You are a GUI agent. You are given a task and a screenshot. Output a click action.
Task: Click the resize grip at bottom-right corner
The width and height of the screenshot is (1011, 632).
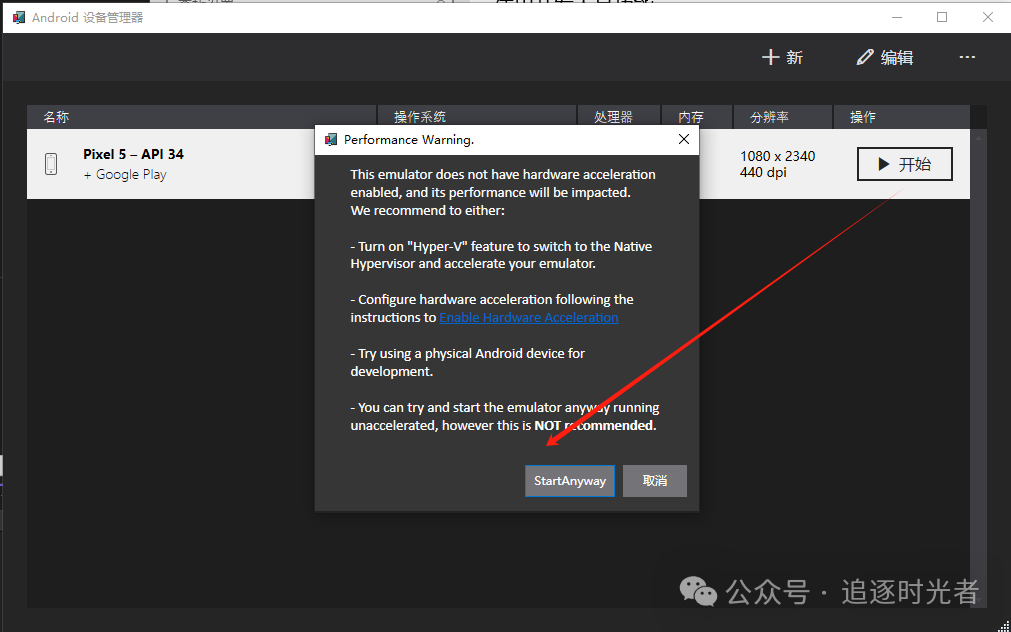click(x=1003, y=625)
